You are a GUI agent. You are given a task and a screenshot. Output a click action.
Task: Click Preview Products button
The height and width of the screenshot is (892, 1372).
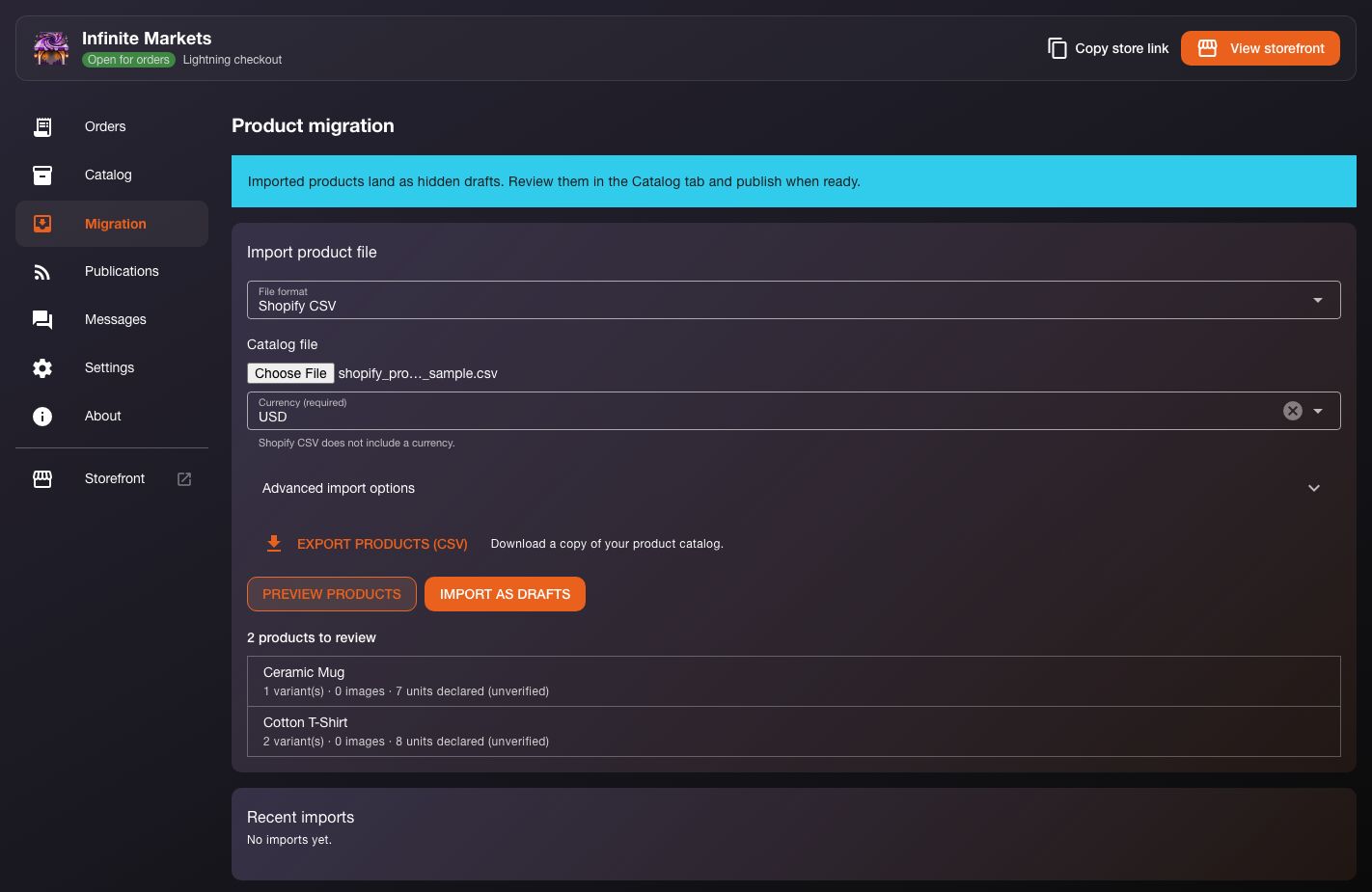(x=332, y=594)
